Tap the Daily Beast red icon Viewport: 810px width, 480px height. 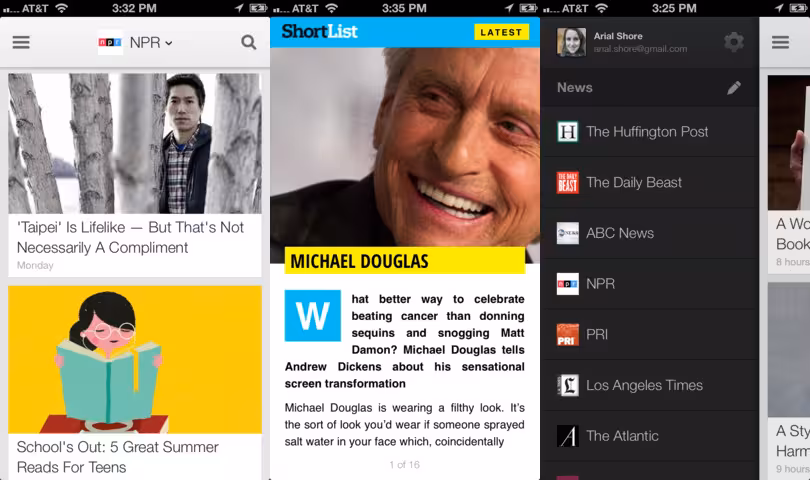click(568, 182)
